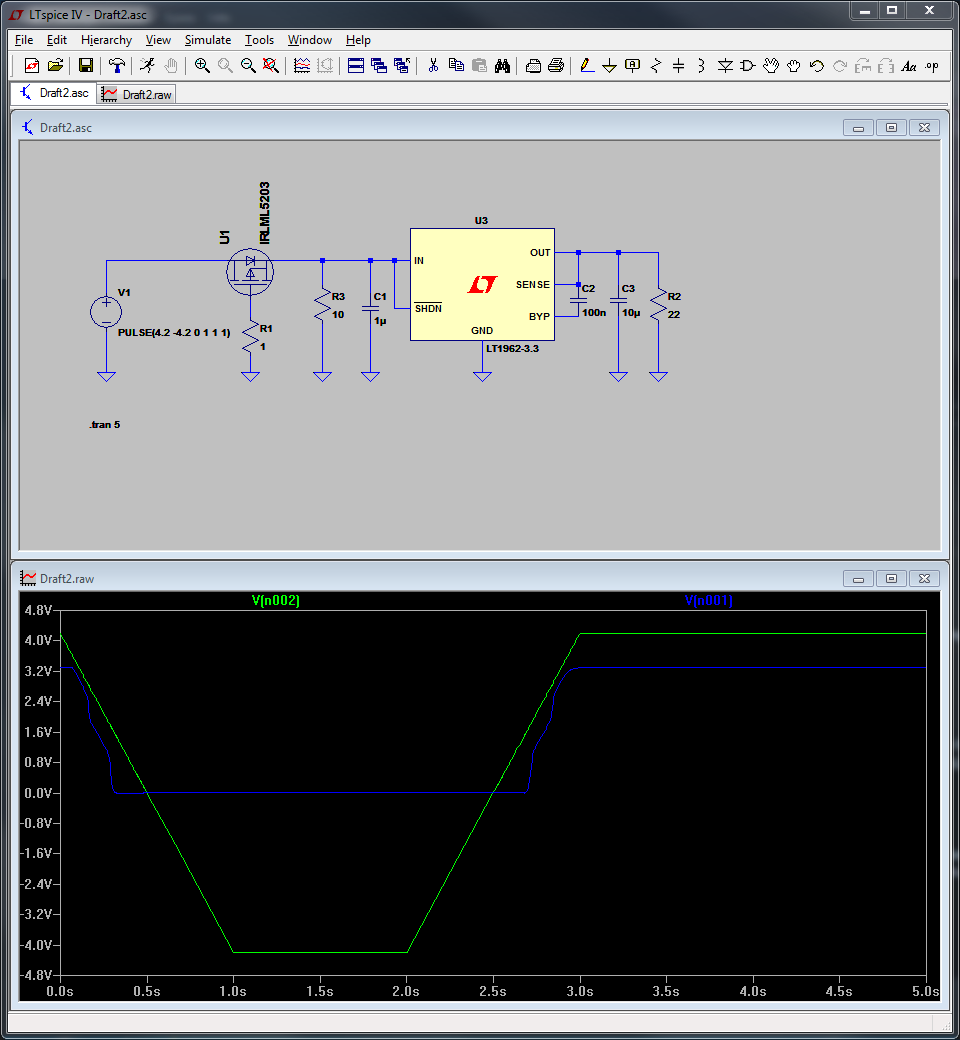Click the Zoom to fit icon

270,65
